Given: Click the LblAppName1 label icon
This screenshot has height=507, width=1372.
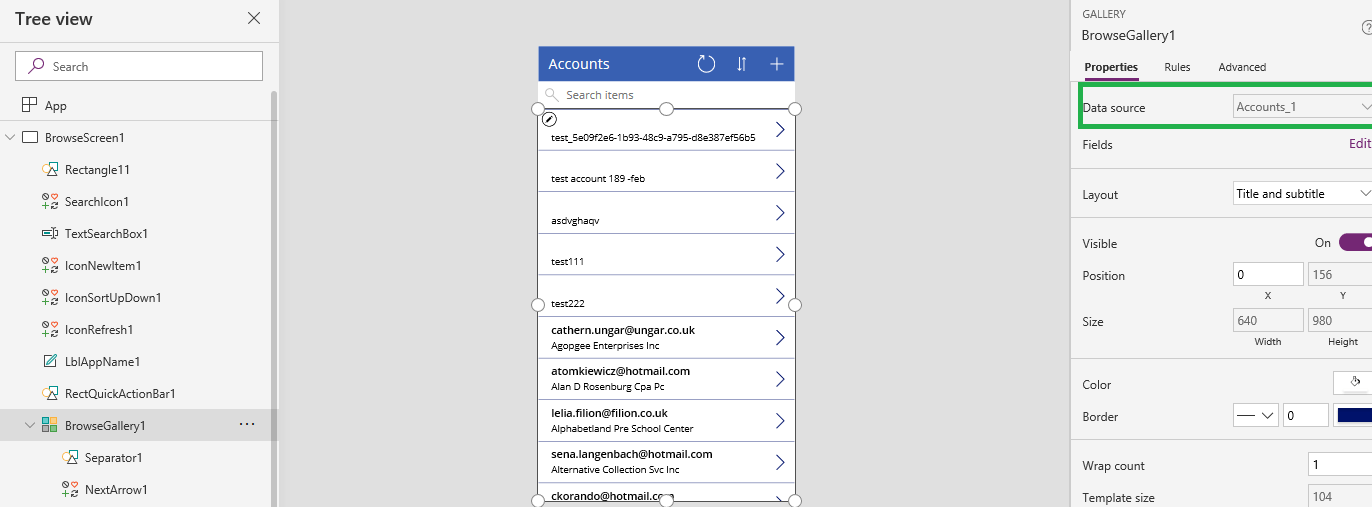Looking at the screenshot, I should (50, 361).
